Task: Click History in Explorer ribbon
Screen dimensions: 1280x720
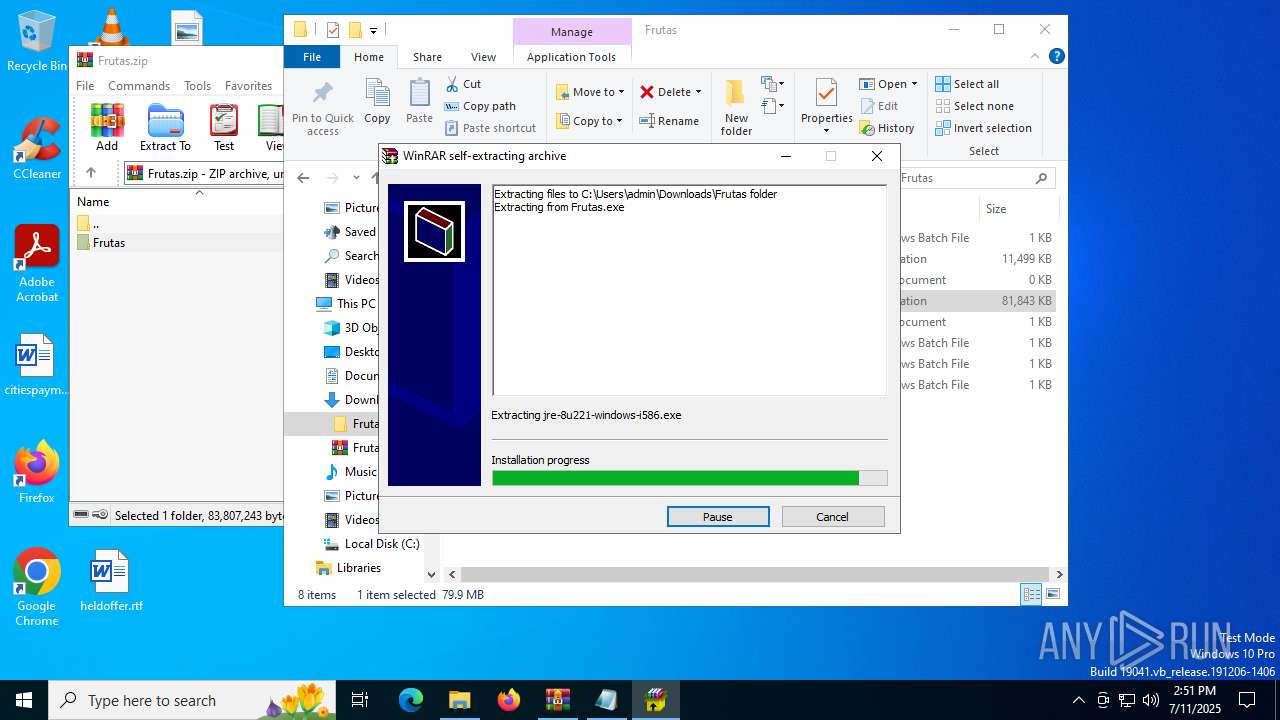Action: pos(886,128)
